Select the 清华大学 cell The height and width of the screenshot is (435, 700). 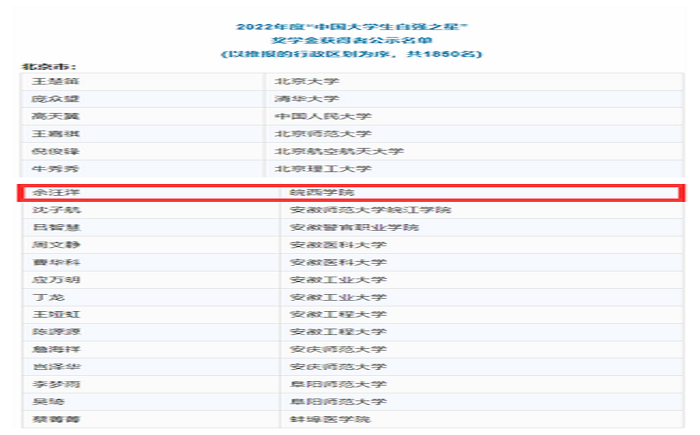pos(300,98)
